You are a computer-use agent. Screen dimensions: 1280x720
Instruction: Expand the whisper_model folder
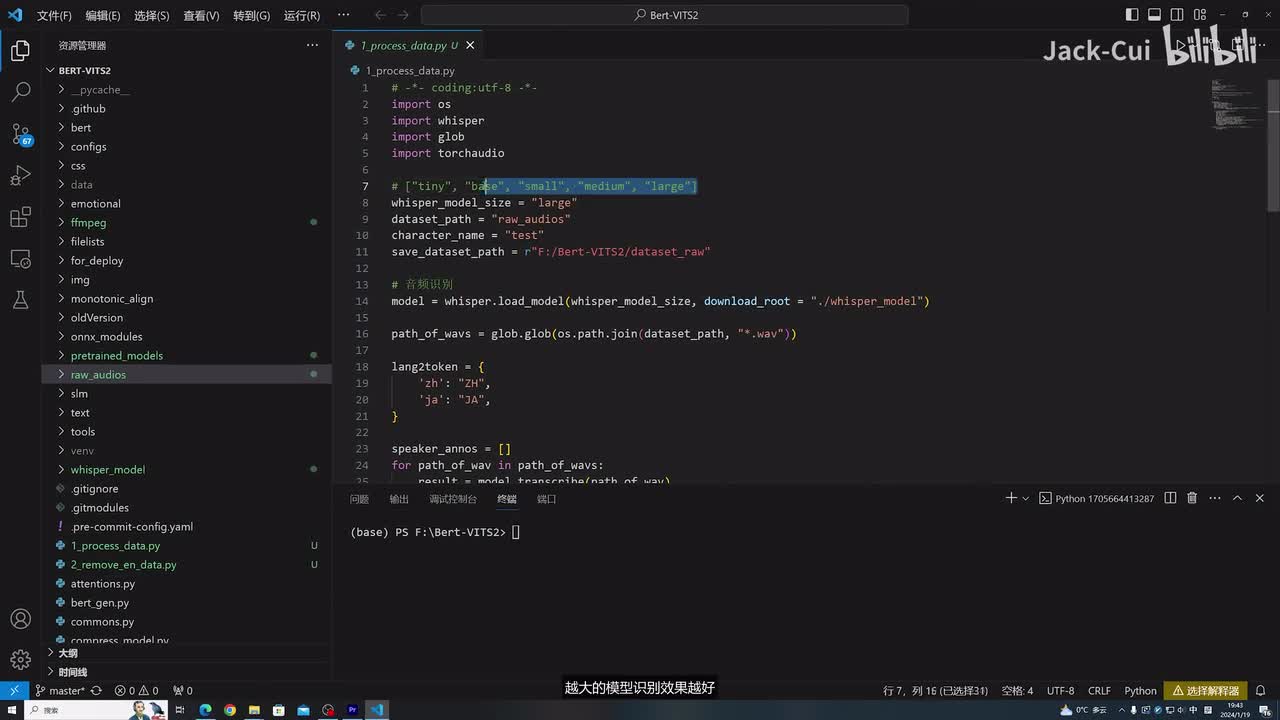pyautogui.click(x=107, y=470)
